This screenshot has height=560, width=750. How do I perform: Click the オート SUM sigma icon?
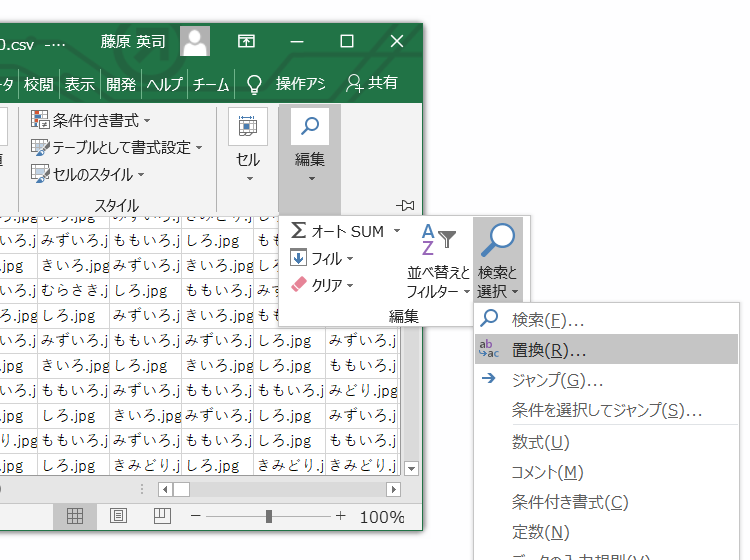(x=298, y=231)
